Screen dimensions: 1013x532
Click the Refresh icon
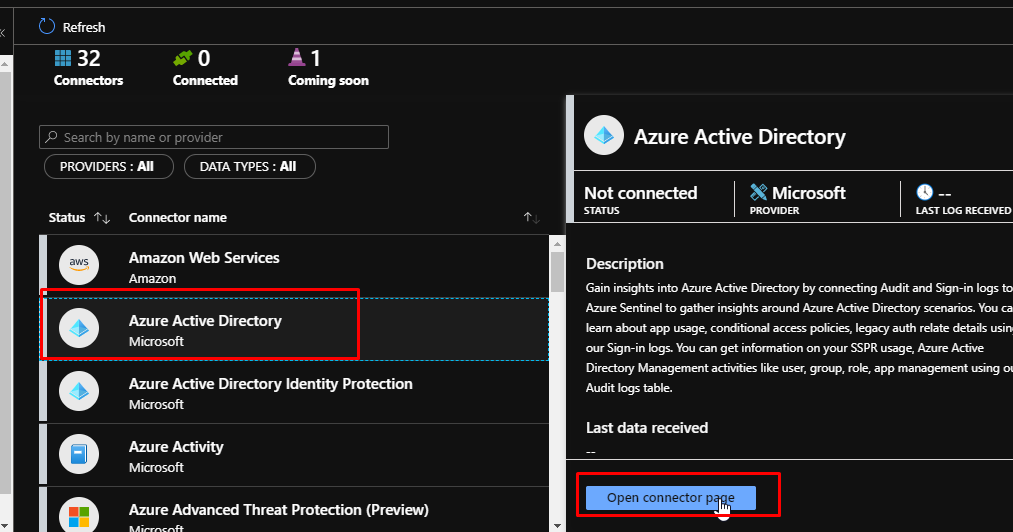pyautogui.click(x=47, y=27)
